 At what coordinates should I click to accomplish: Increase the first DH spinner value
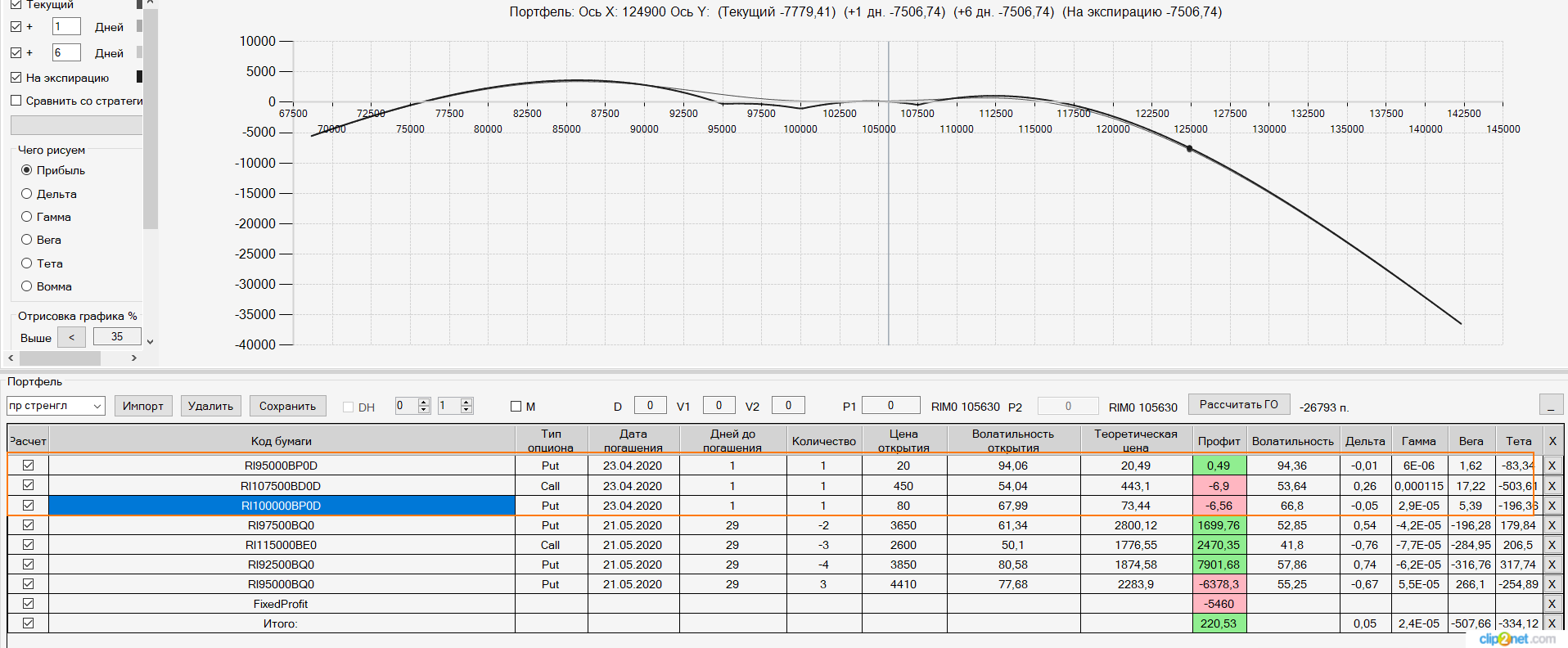pos(424,402)
